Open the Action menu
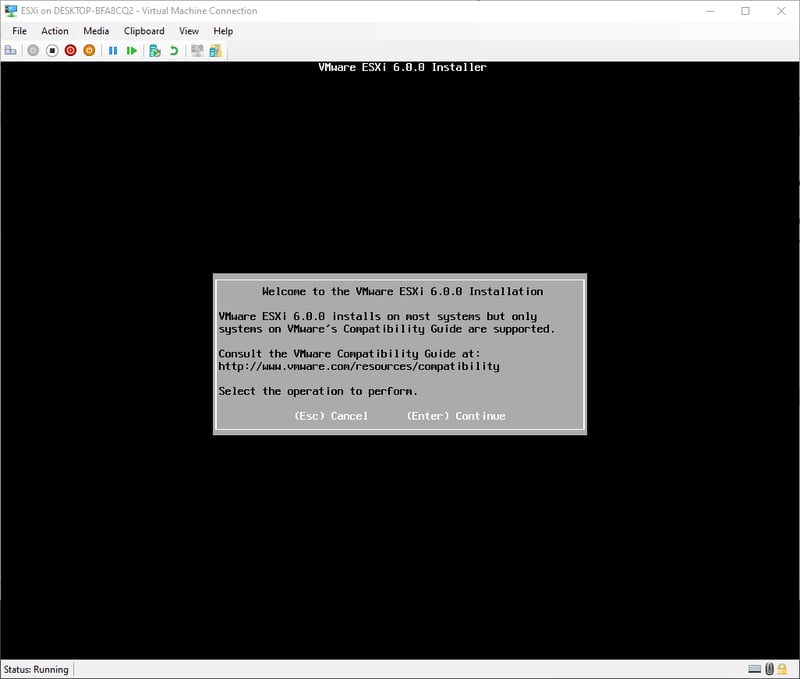Viewport: 800px width, 679px height. tap(55, 31)
